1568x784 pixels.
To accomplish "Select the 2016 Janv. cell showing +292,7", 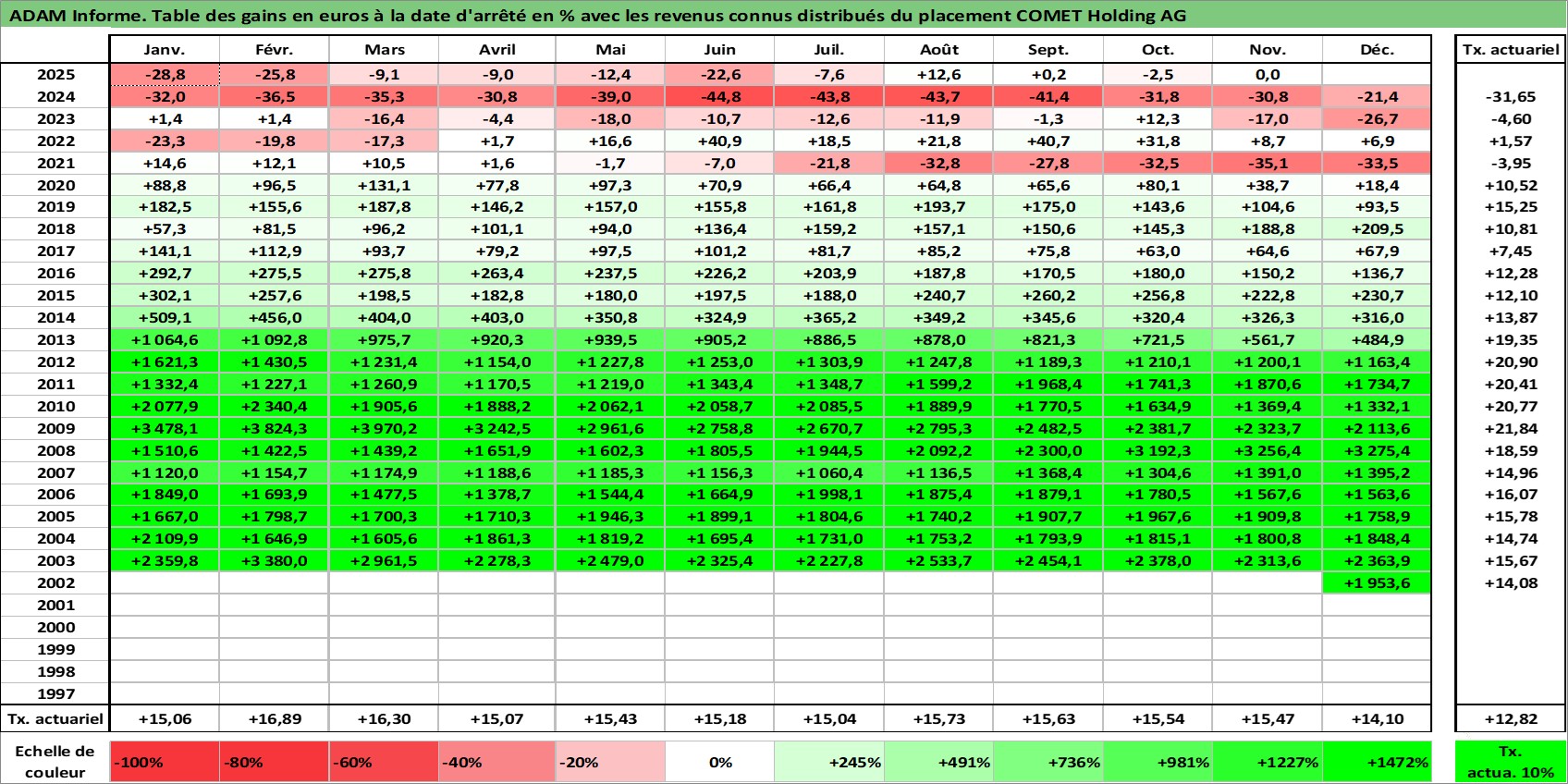I will (x=165, y=274).
